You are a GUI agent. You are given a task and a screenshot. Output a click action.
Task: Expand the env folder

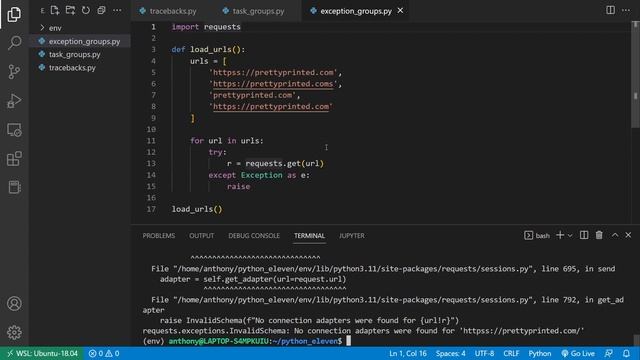point(80,28)
